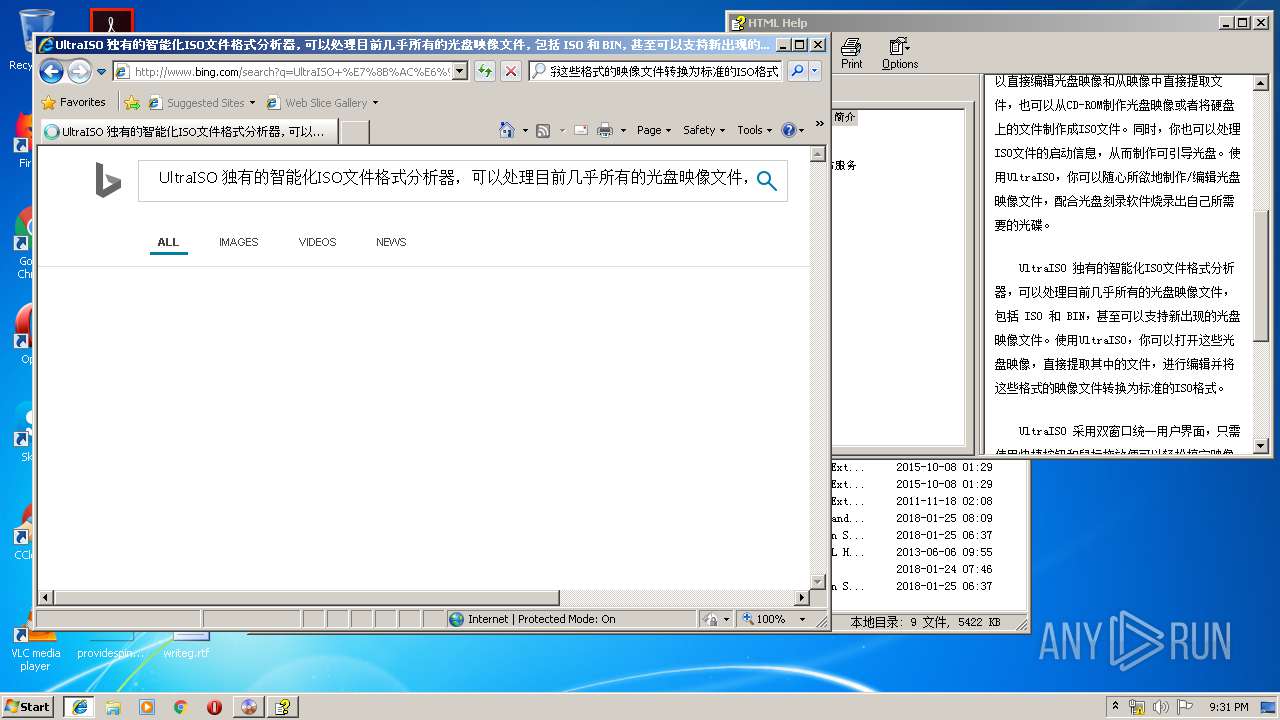Viewport: 1280px width, 720px height.
Task: Show hidden tray icons arrow
Action: [1115, 706]
